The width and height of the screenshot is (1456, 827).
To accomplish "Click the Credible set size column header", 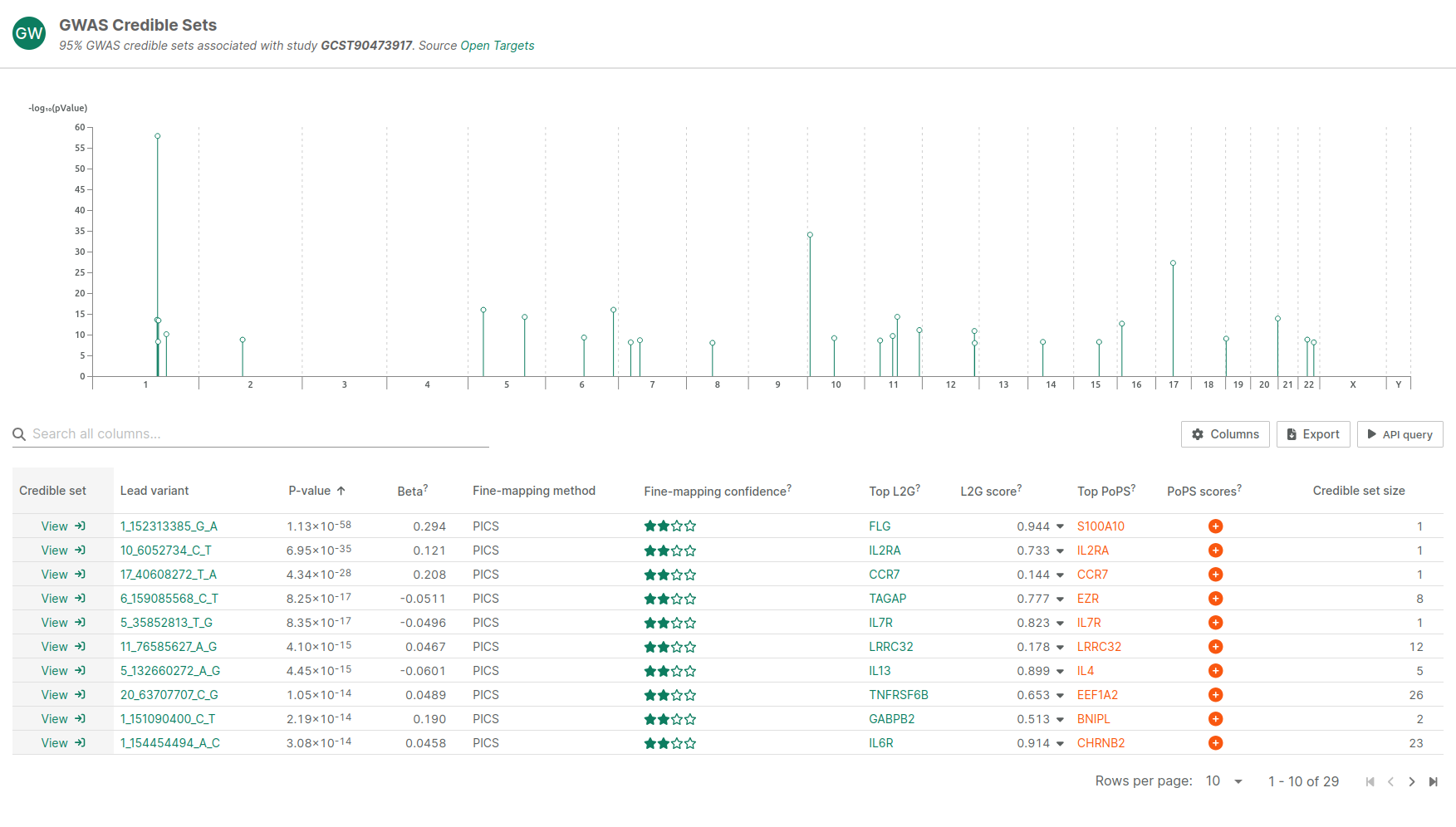I will (1358, 491).
